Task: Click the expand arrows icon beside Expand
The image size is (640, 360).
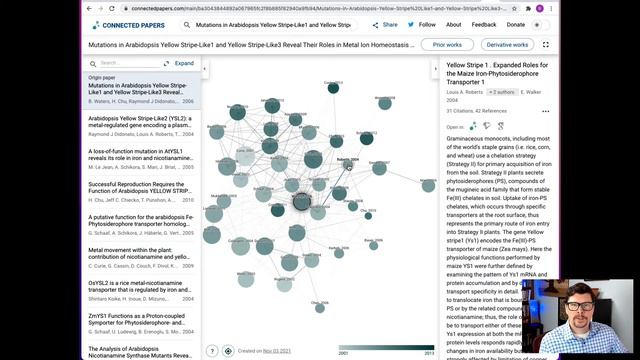Action: tap(167, 63)
